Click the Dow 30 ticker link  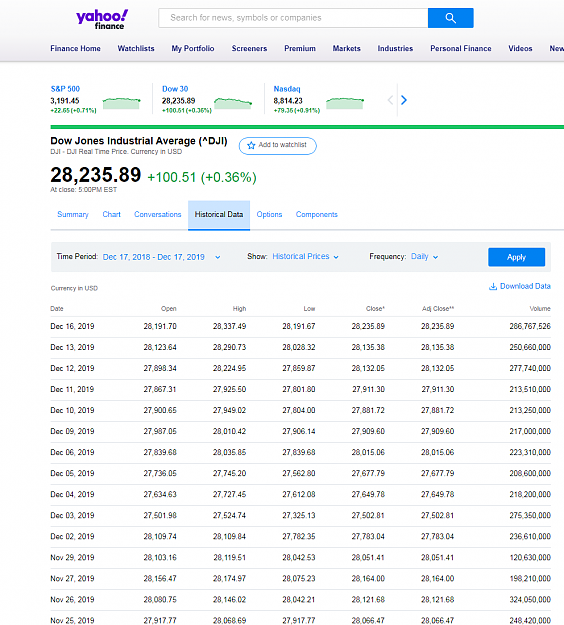[175, 89]
